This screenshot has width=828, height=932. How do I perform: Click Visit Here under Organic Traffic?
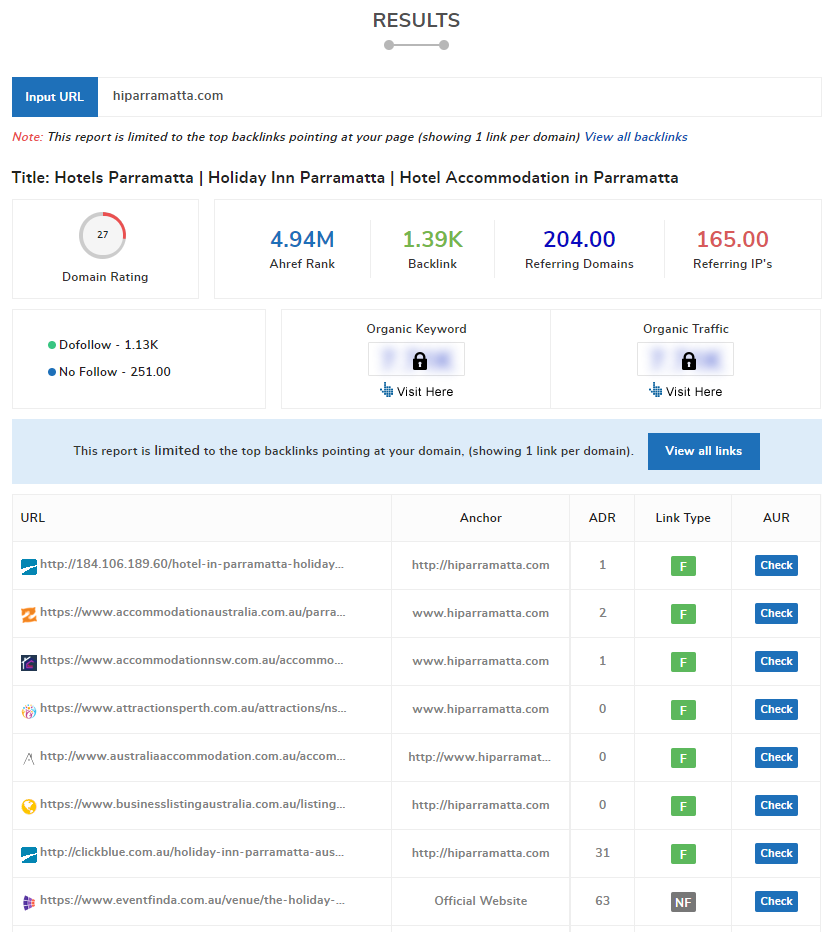[x=694, y=392]
